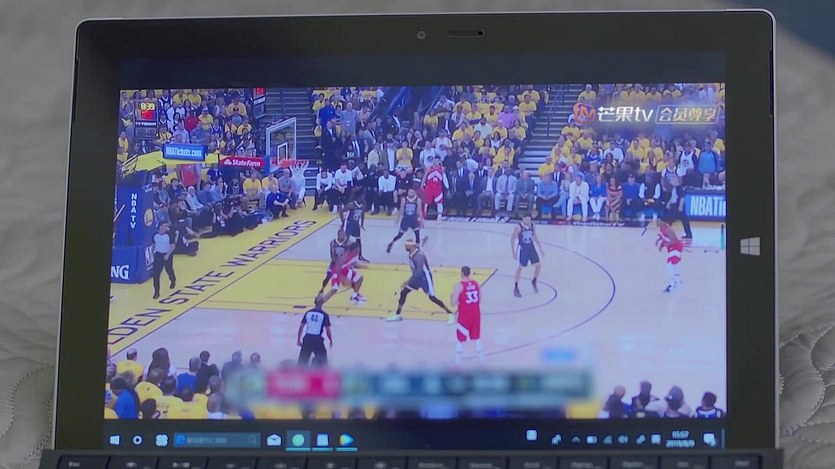Screen dimensions: 835x469
Task: Switch to video player app on taskbar
Action: coord(346,440)
